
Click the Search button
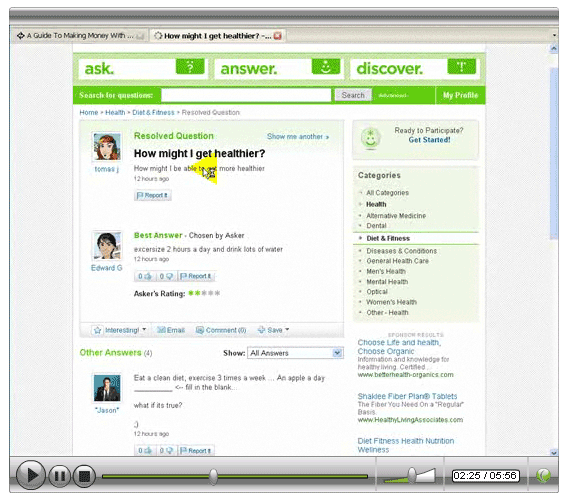pos(353,95)
